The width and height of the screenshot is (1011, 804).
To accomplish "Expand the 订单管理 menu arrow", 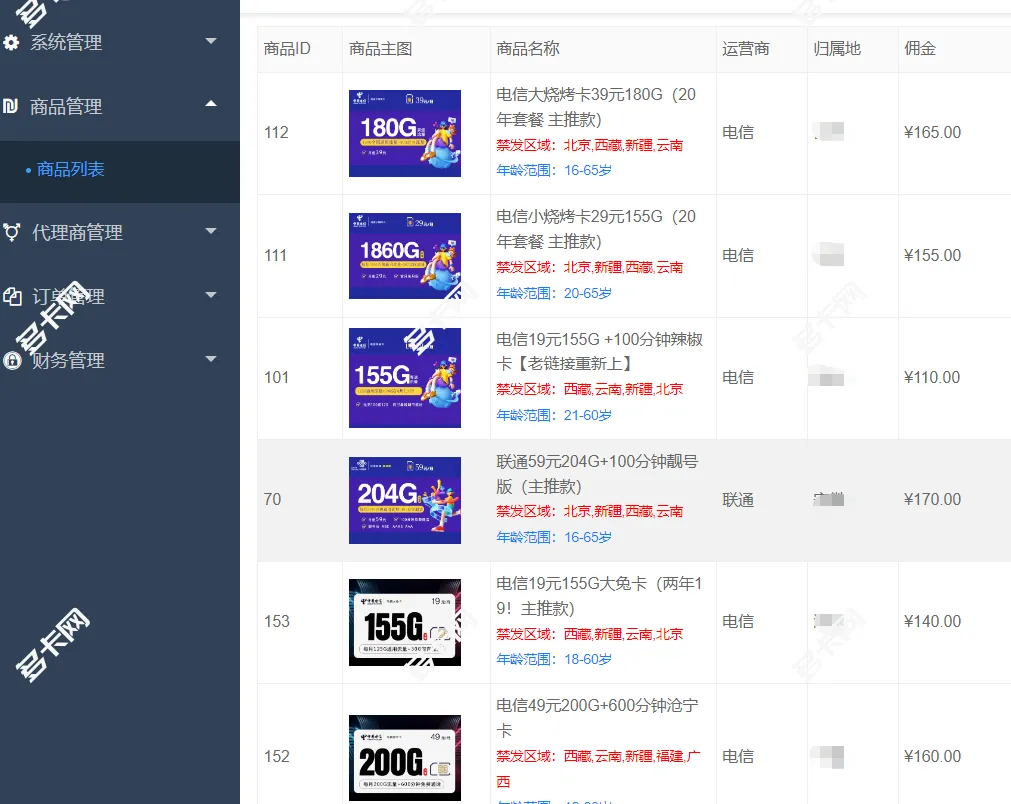I will tap(211, 295).
